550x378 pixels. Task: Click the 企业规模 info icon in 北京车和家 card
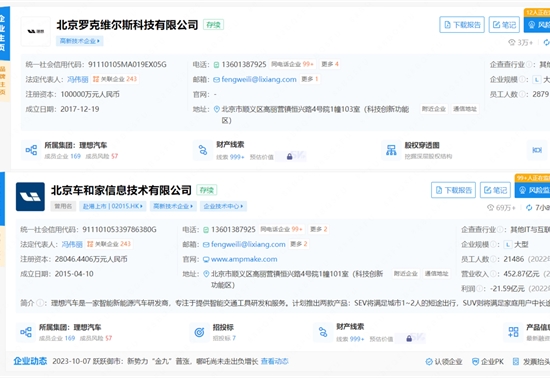tap(494, 244)
